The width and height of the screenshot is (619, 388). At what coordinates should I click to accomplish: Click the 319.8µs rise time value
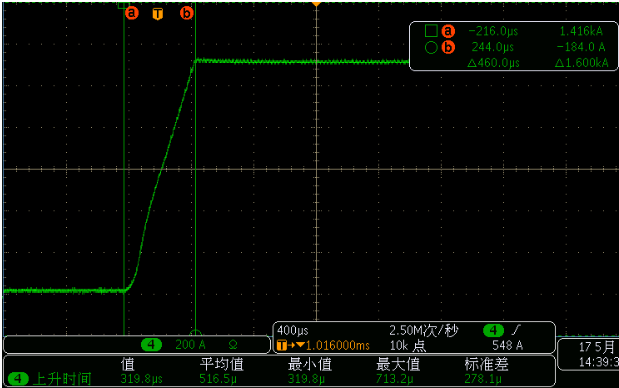click(x=141, y=379)
